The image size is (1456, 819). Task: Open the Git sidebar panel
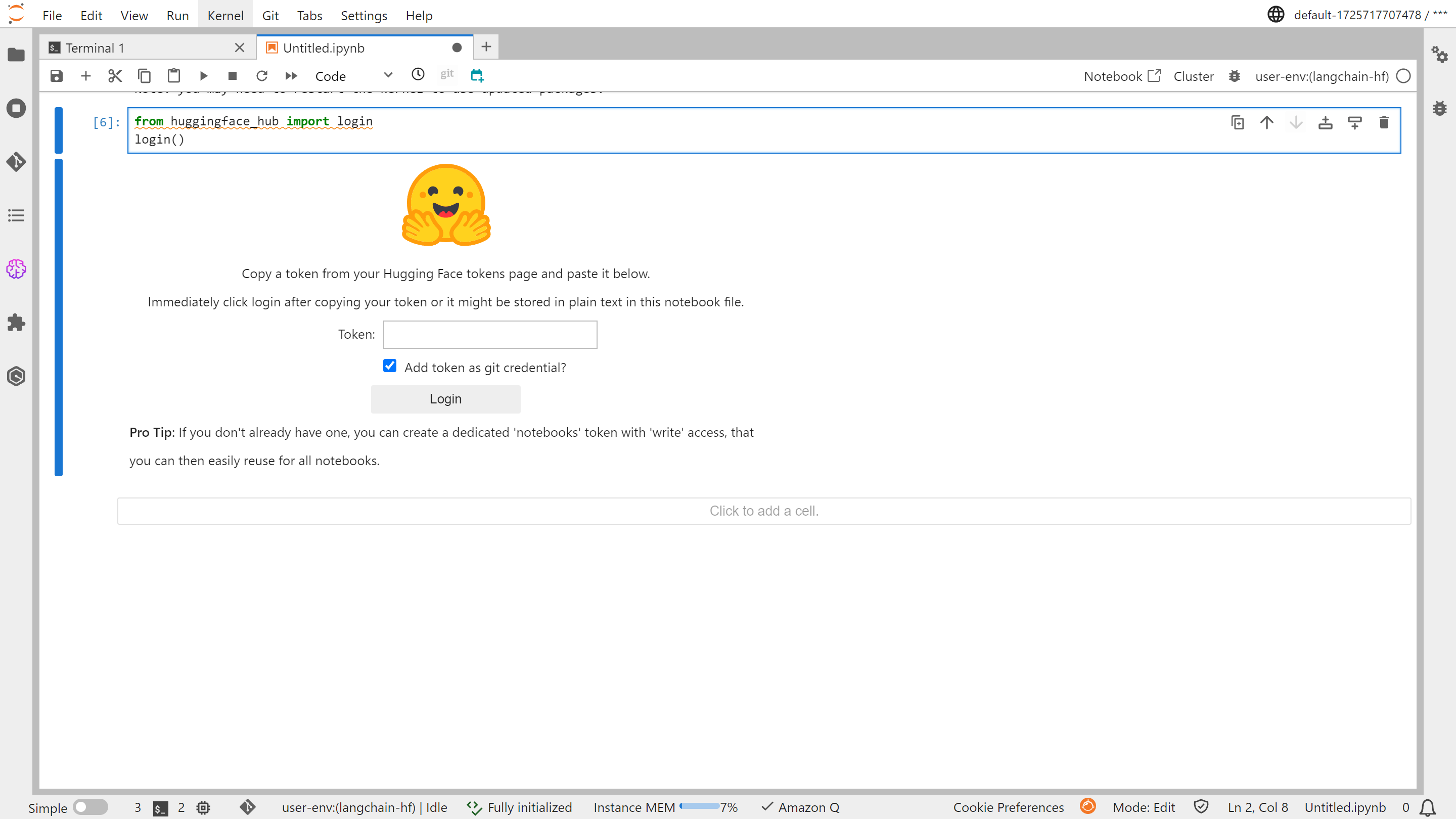[16, 162]
